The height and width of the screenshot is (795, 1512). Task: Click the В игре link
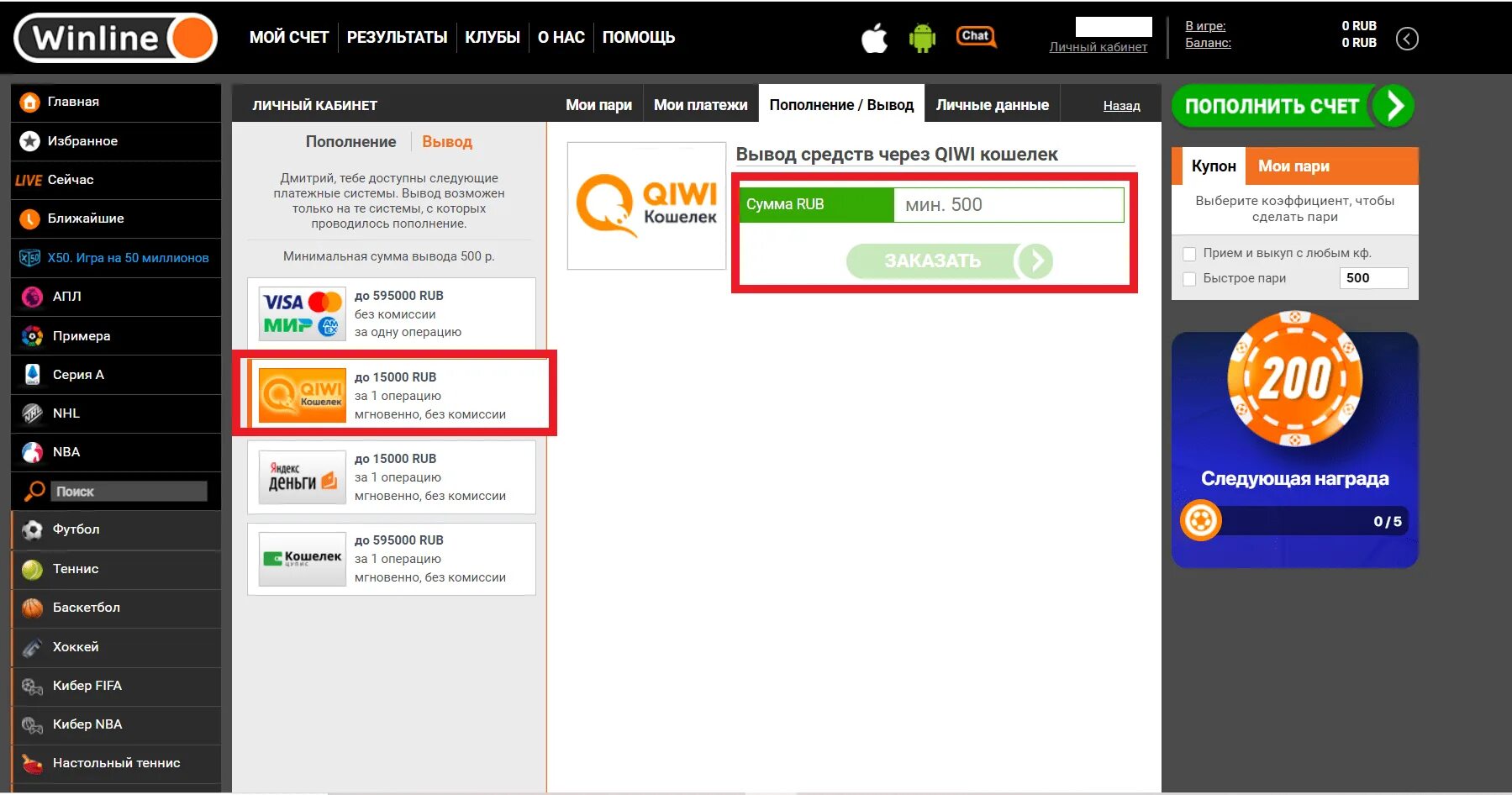(x=1205, y=26)
